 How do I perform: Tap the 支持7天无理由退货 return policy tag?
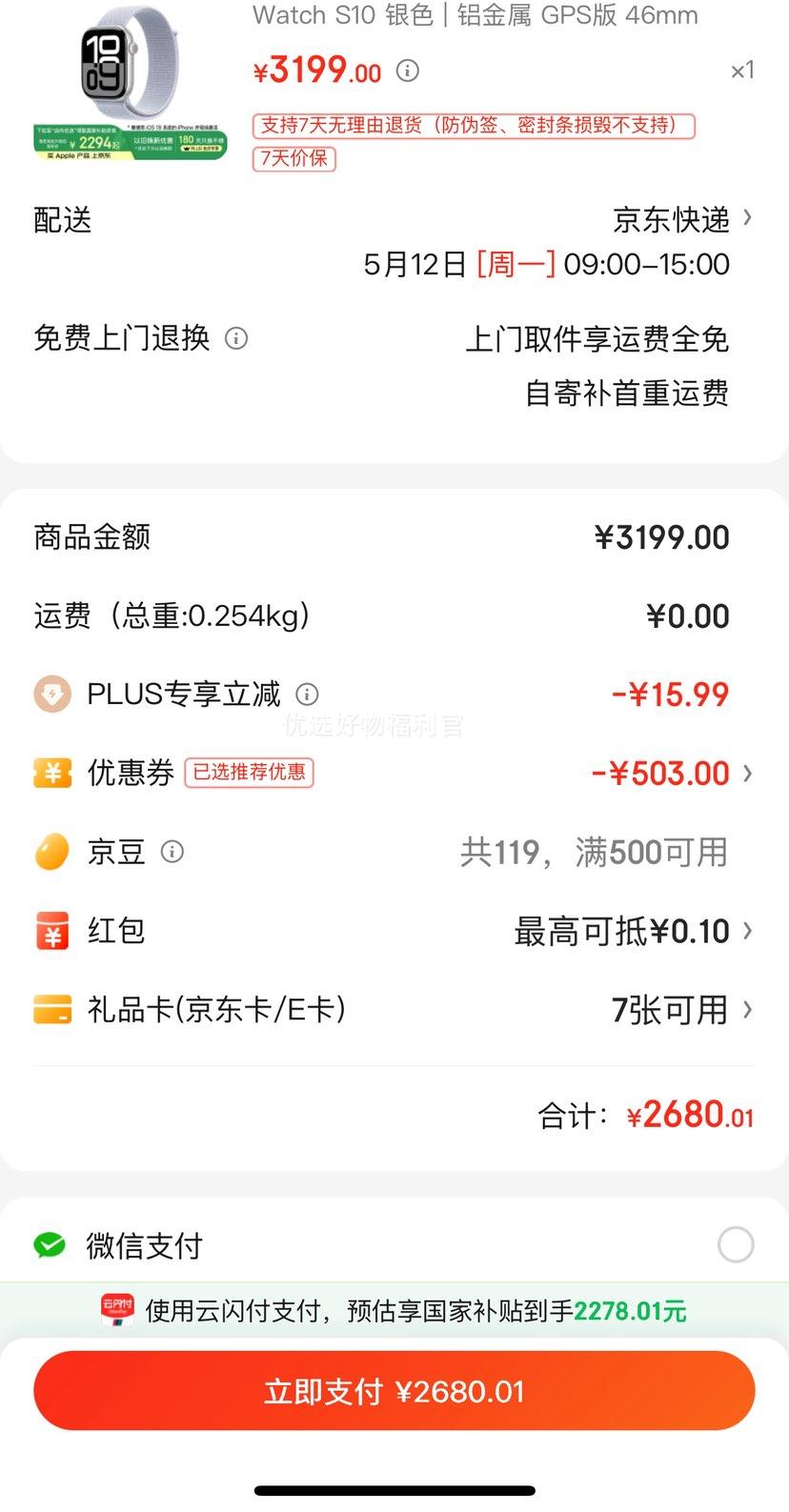pyautogui.click(x=474, y=126)
